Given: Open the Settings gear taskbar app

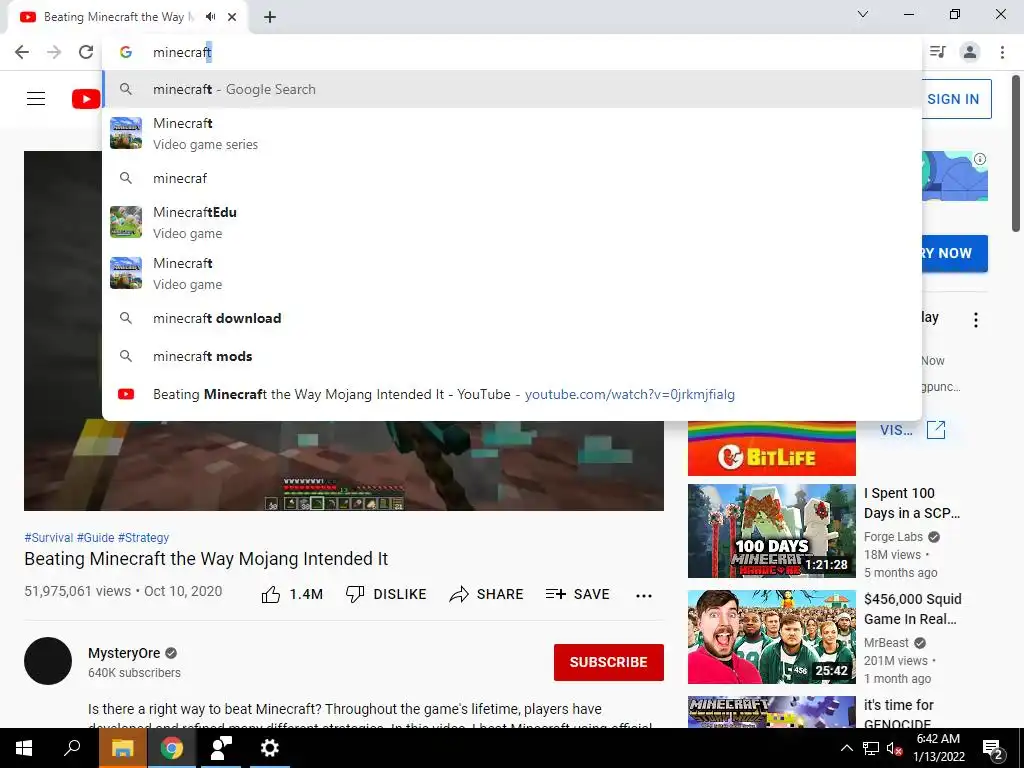Looking at the screenshot, I should (x=270, y=748).
